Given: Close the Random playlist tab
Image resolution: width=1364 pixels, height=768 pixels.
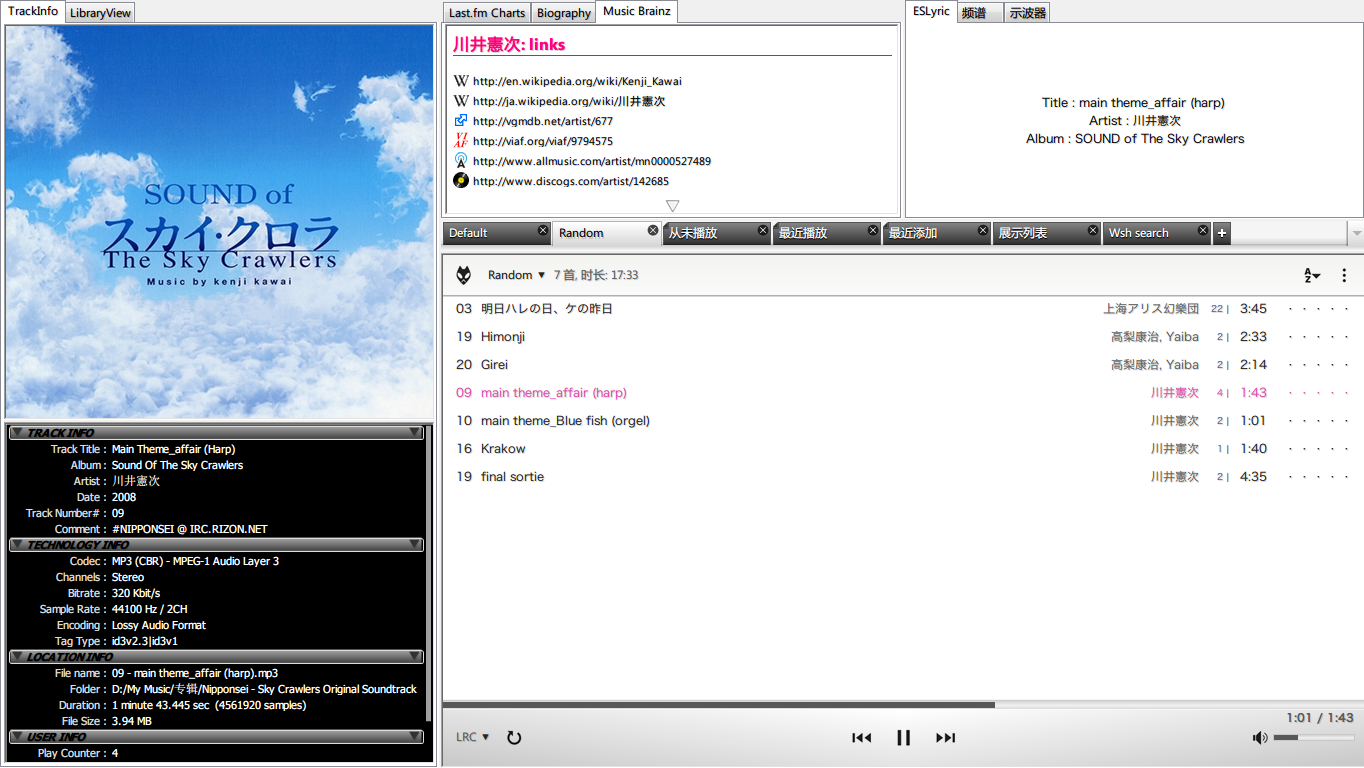Looking at the screenshot, I should coord(653,230).
